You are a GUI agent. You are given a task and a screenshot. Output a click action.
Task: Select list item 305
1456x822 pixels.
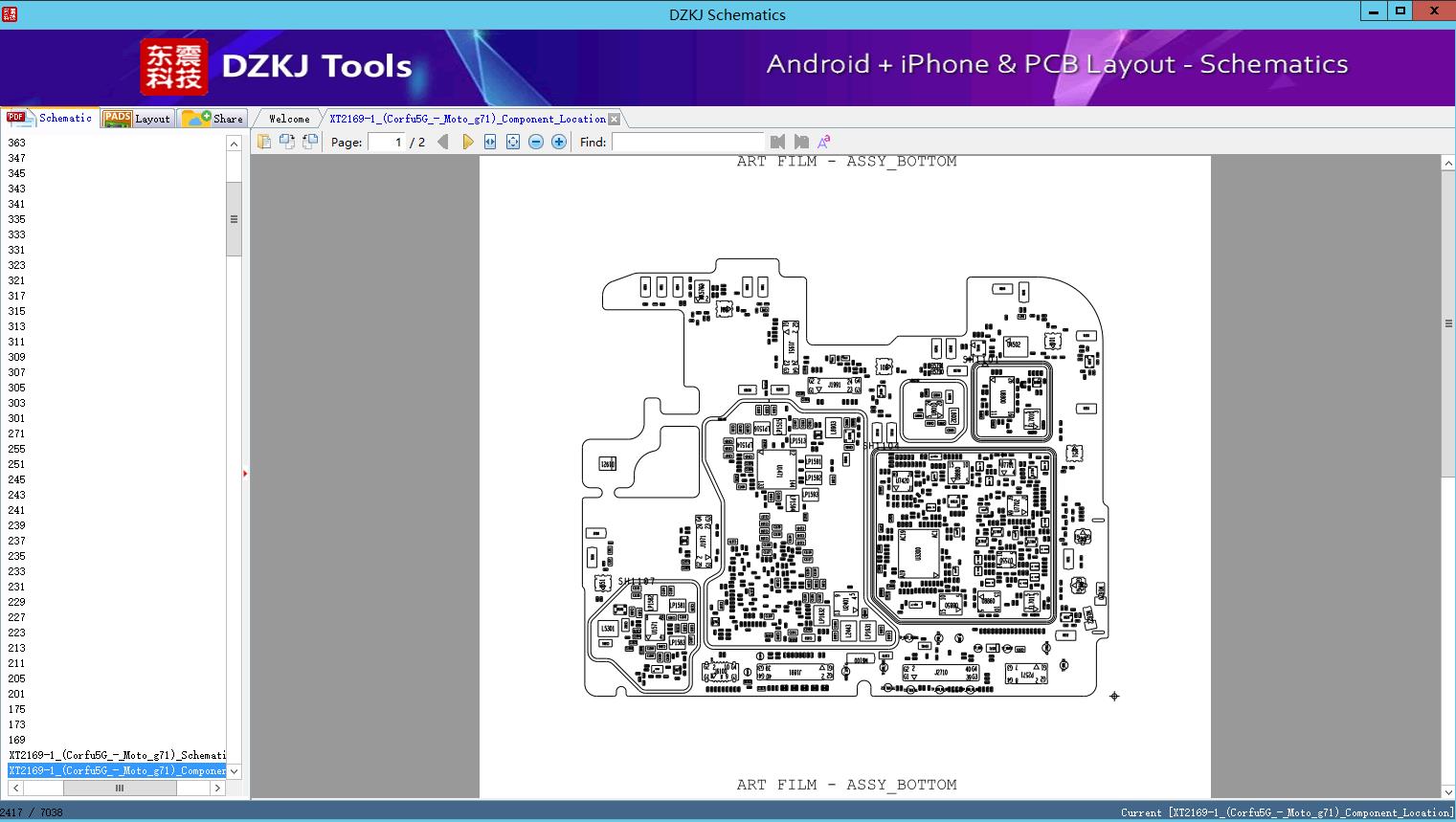pyautogui.click(x=17, y=388)
